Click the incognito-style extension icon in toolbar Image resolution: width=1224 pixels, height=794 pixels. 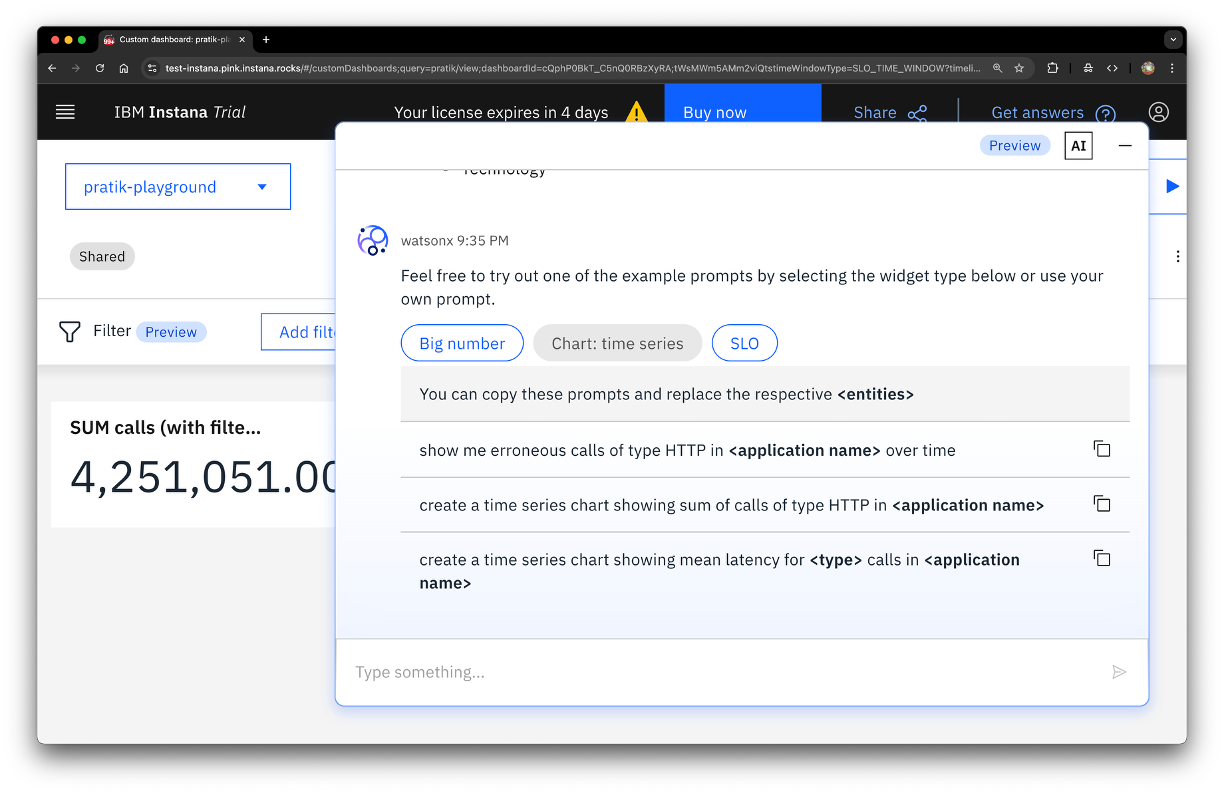pos(1088,68)
